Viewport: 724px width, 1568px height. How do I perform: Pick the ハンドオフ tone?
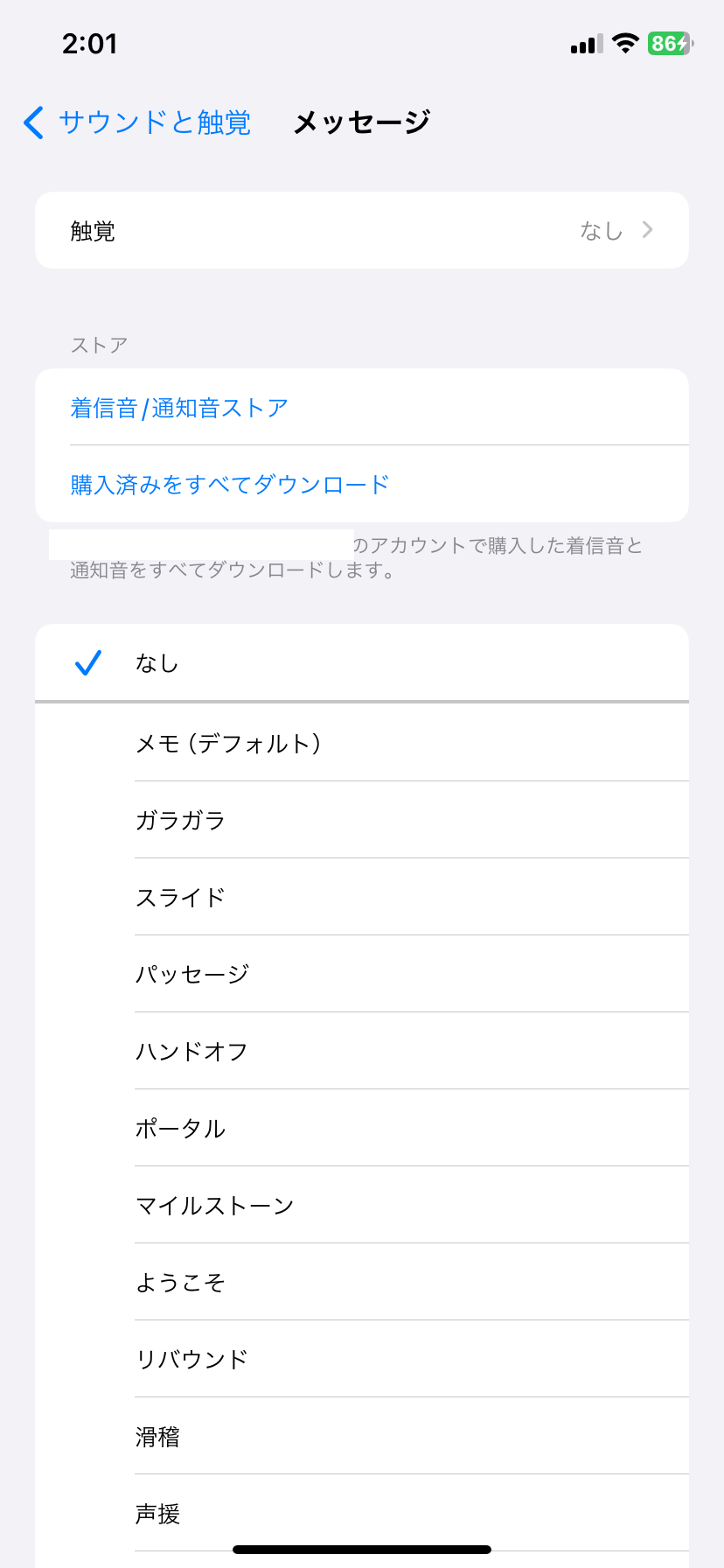[192, 1052]
